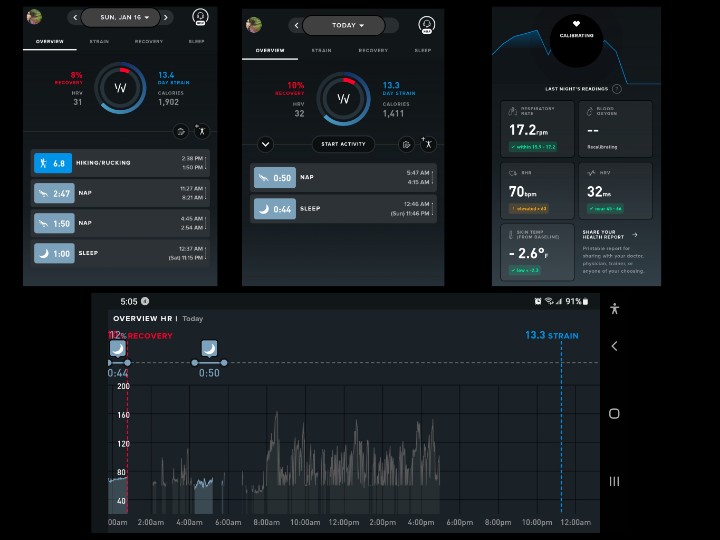Go to previous day from Today screen
Image resolution: width=720 pixels, height=540 pixels.
click(x=296, y=25)
